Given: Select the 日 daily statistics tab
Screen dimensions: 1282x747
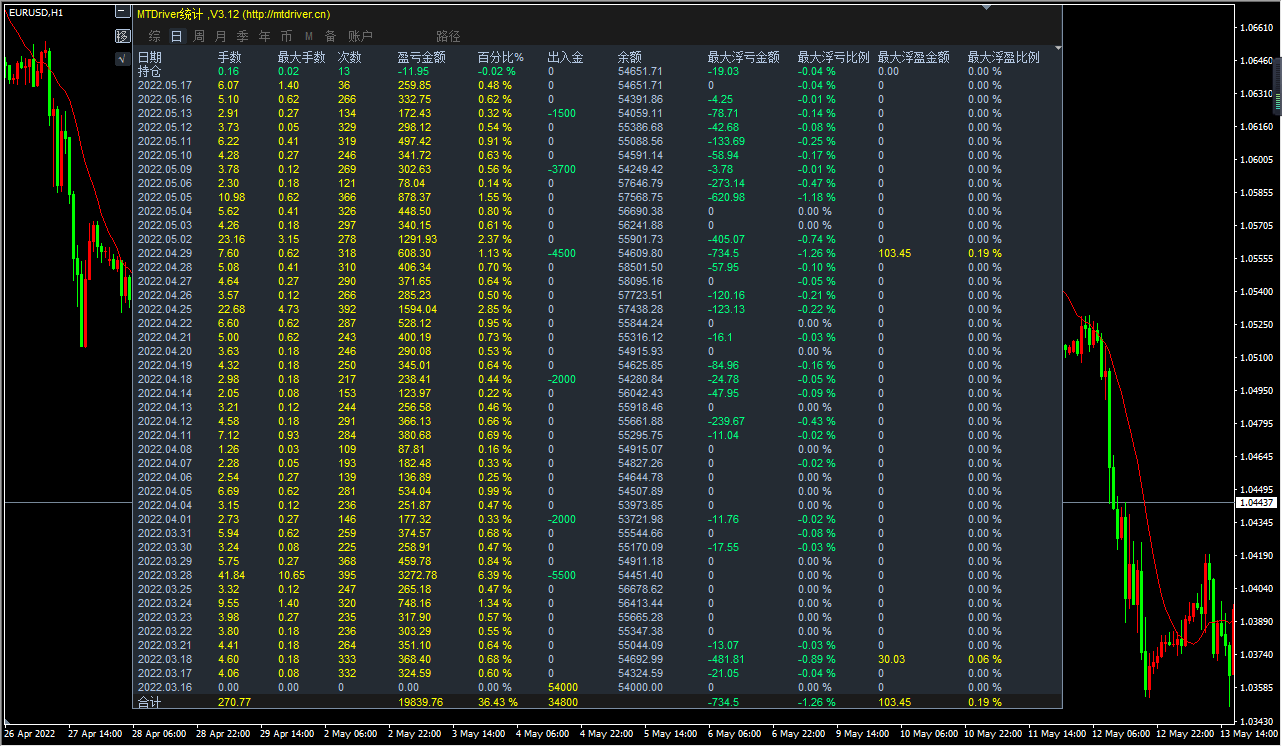Looking at the screenshot, I should point(177,36).
